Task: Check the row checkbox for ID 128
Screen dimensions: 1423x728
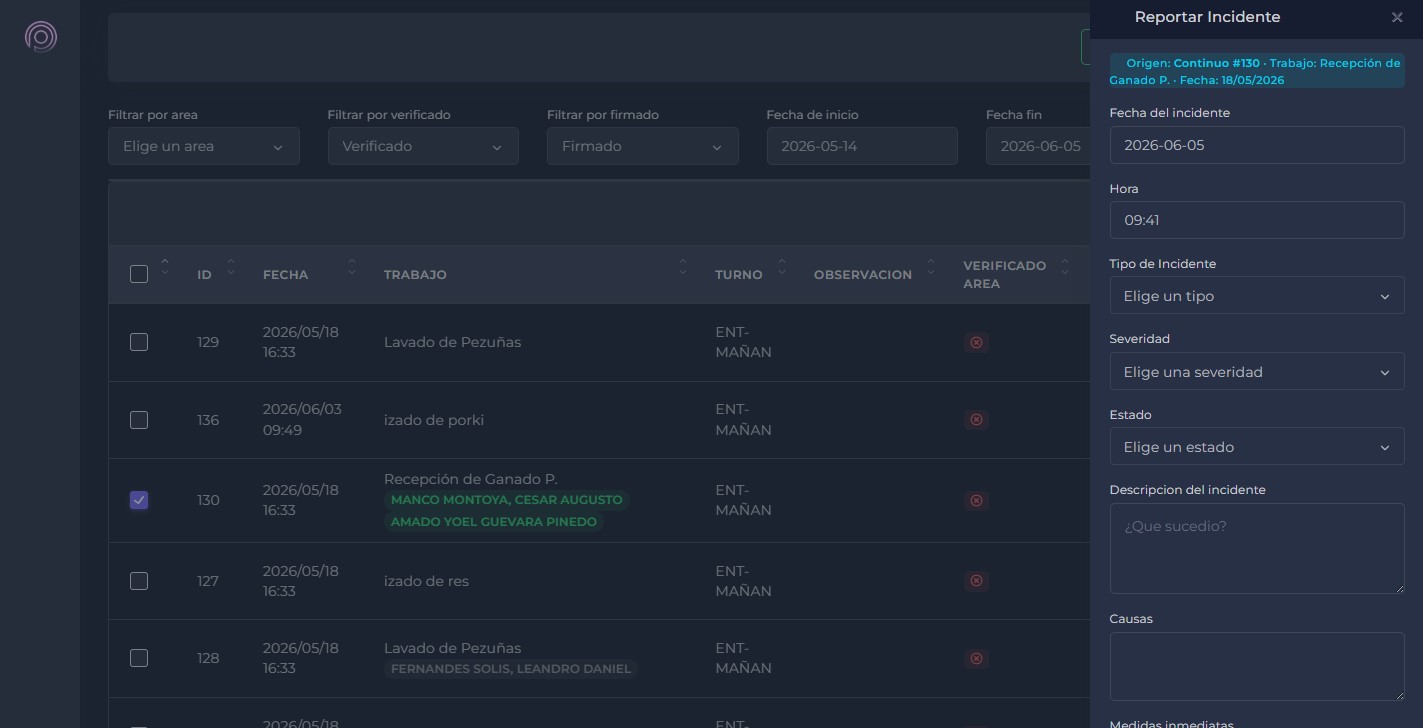Action: point(139,658)
